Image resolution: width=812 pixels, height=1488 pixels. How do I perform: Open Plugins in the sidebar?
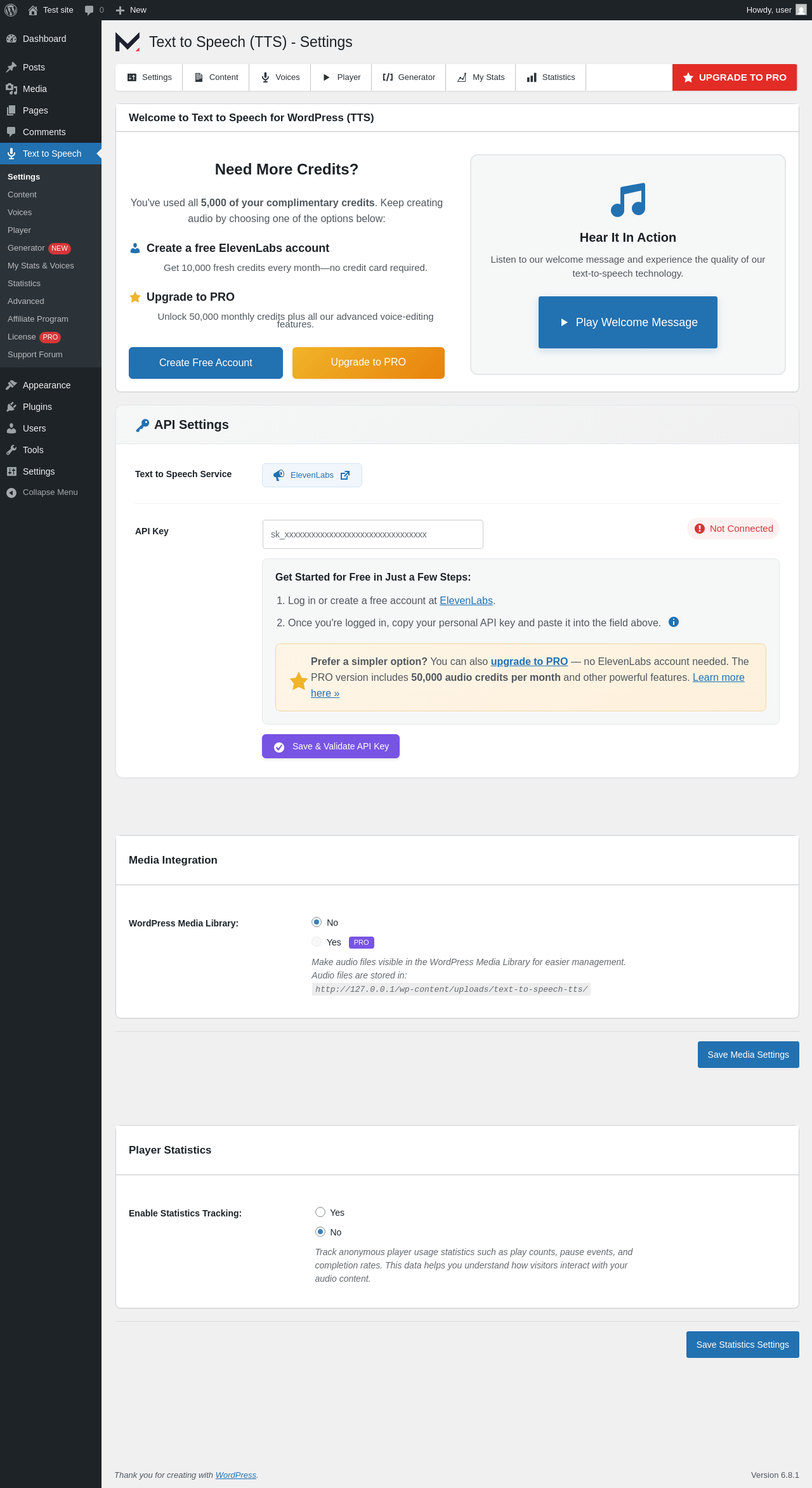pos(51,407)
